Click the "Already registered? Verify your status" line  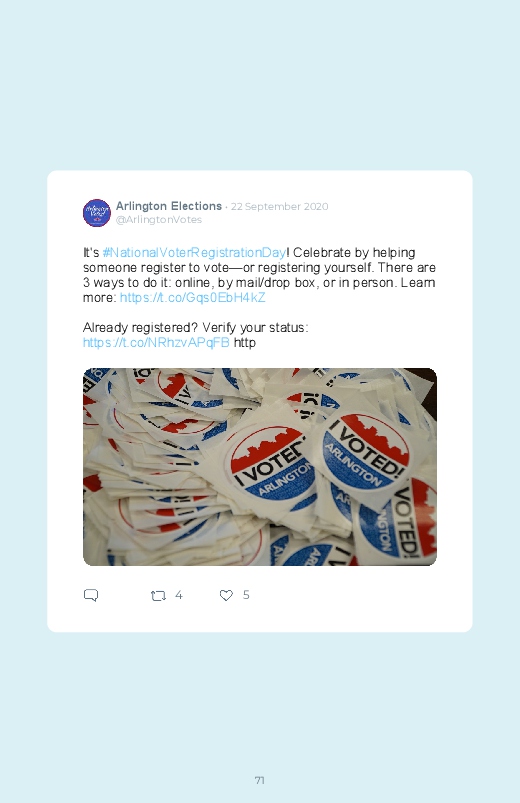(x=196, y=328)
